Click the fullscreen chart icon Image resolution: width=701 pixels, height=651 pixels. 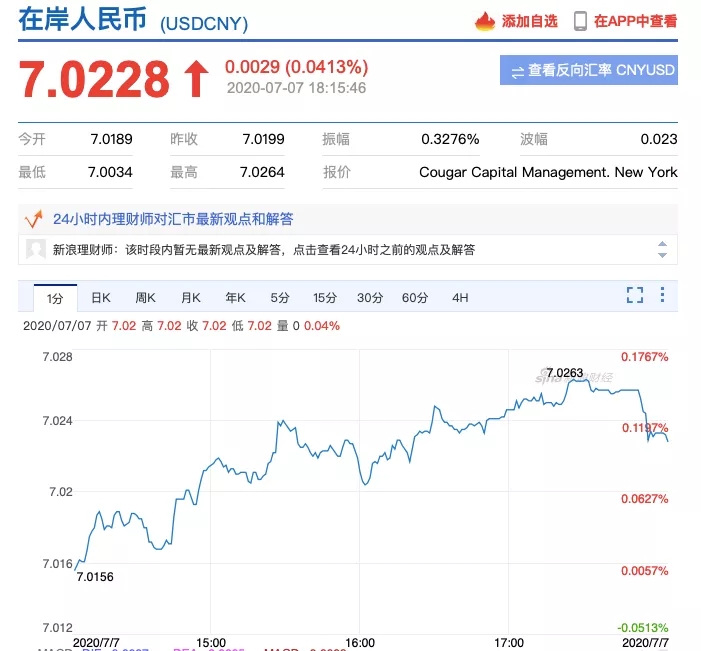(634, 295)
